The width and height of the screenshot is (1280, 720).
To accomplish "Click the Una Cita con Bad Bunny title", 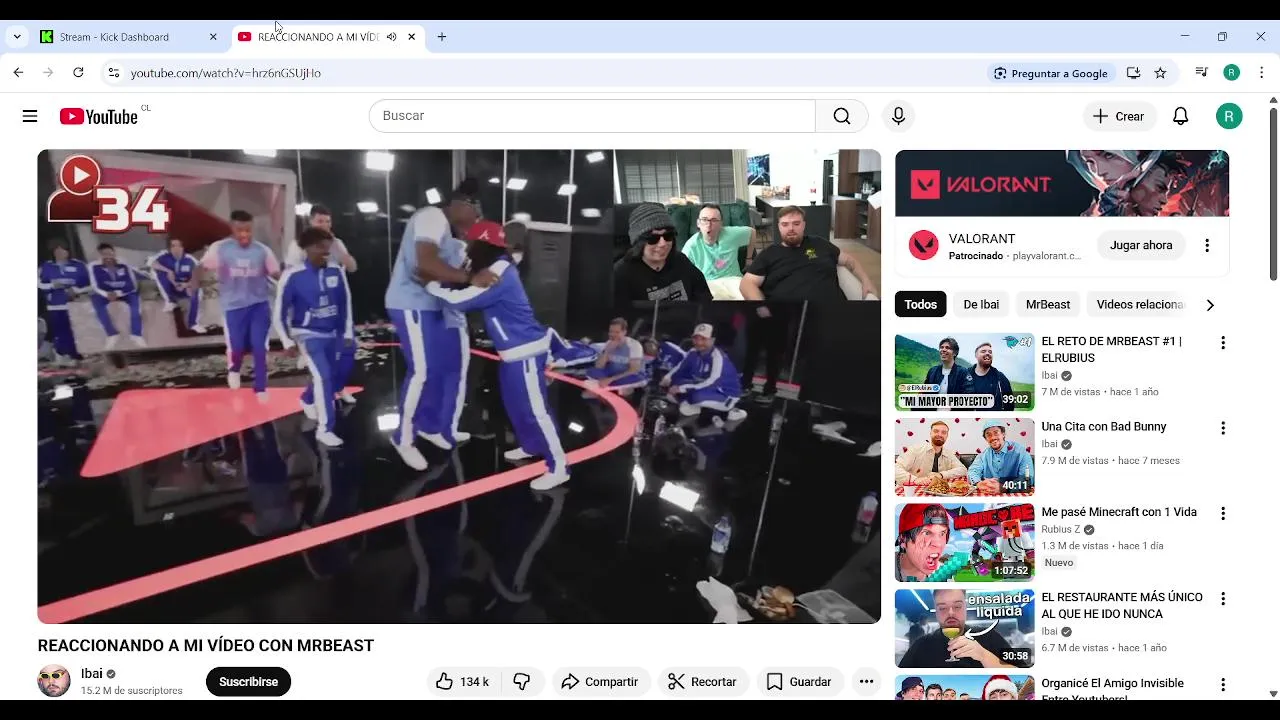I will pos(1104,427).
